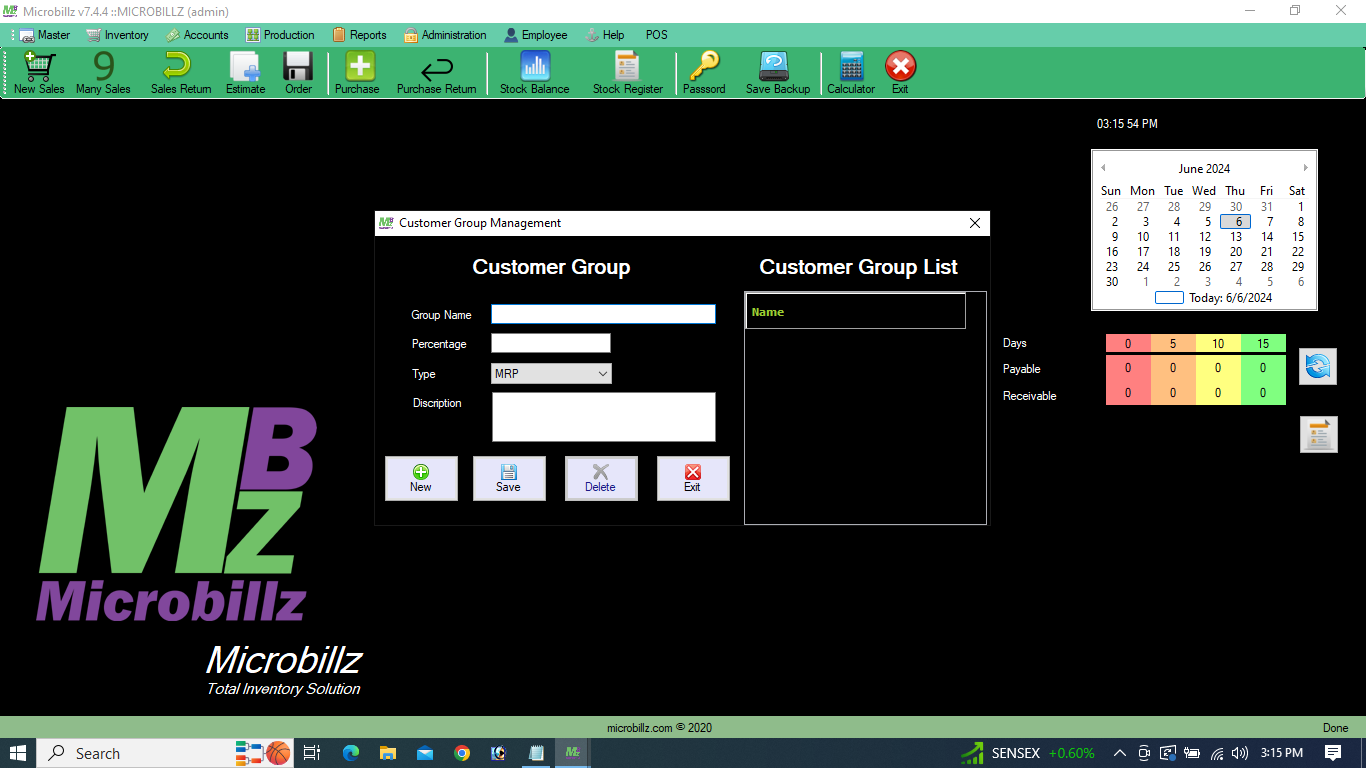
Task: Open the Inventory menu
Action: [x=118, y=35]
